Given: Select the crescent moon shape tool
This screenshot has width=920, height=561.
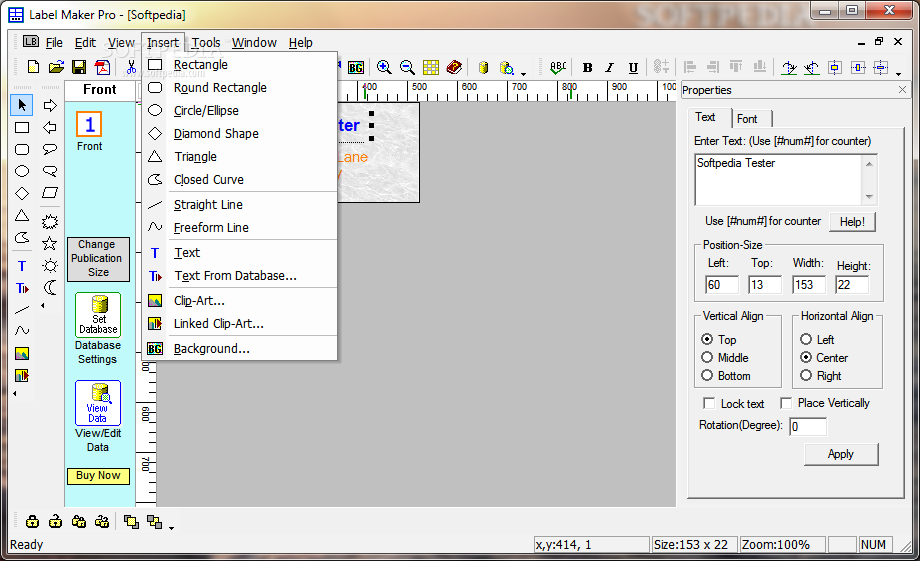Looking at the screenshot, I should 50,287.
